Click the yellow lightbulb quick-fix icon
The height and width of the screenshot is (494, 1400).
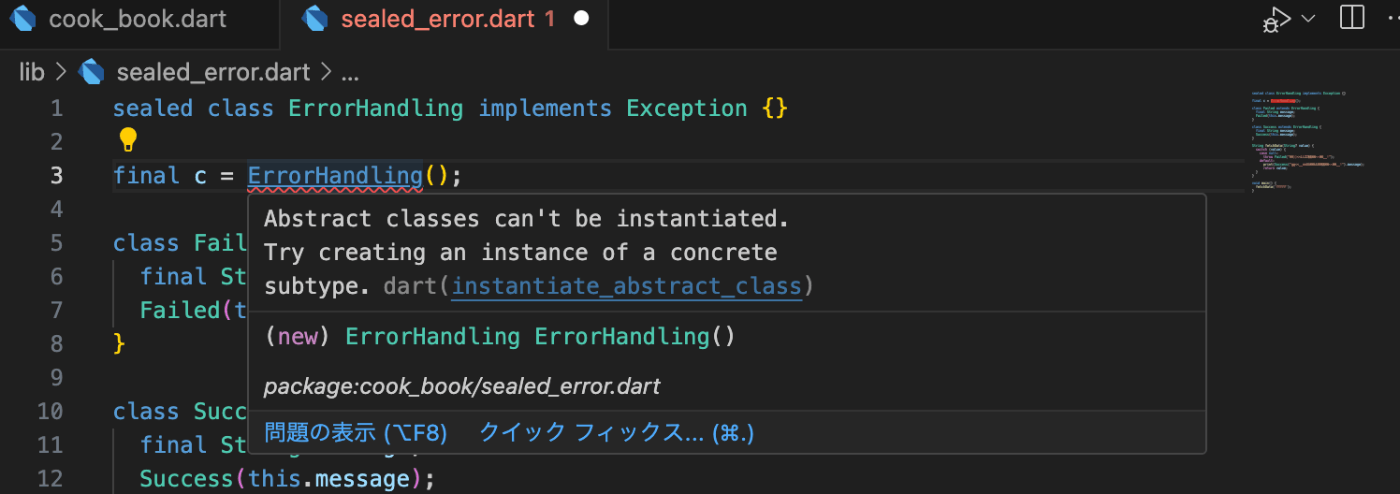point(128,140)
